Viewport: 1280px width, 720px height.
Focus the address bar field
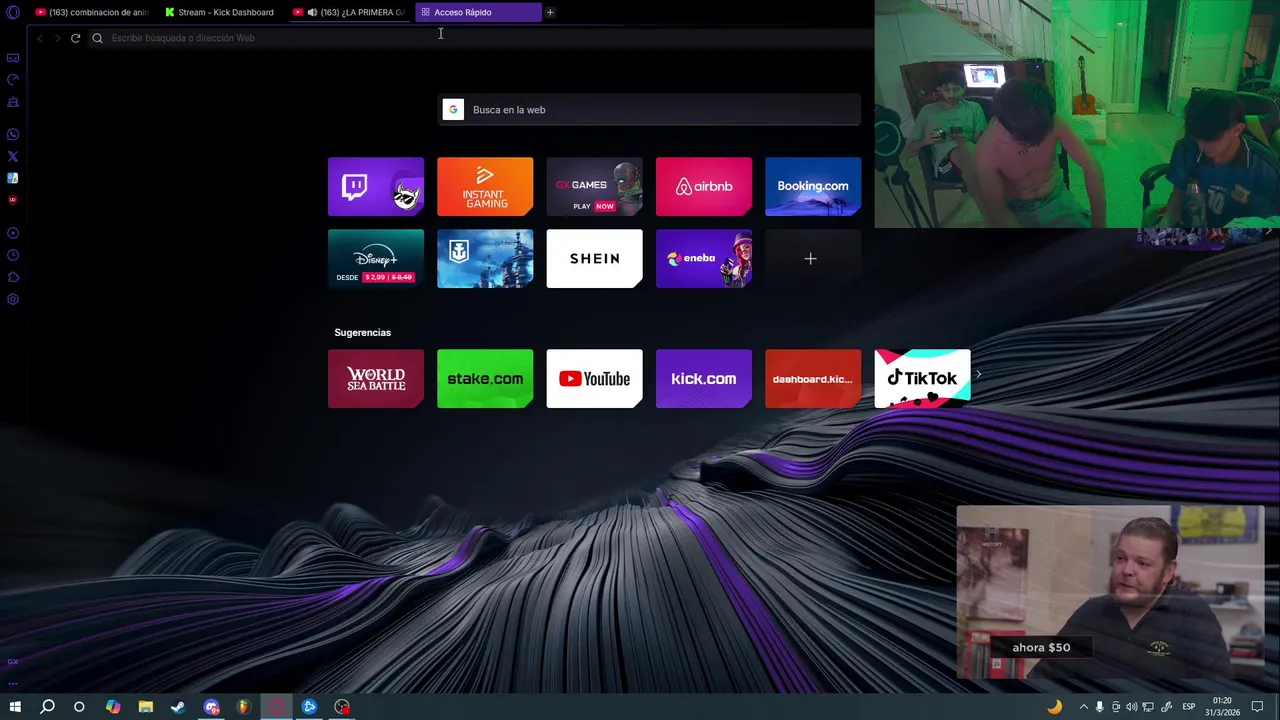click(x=480, y=38)
